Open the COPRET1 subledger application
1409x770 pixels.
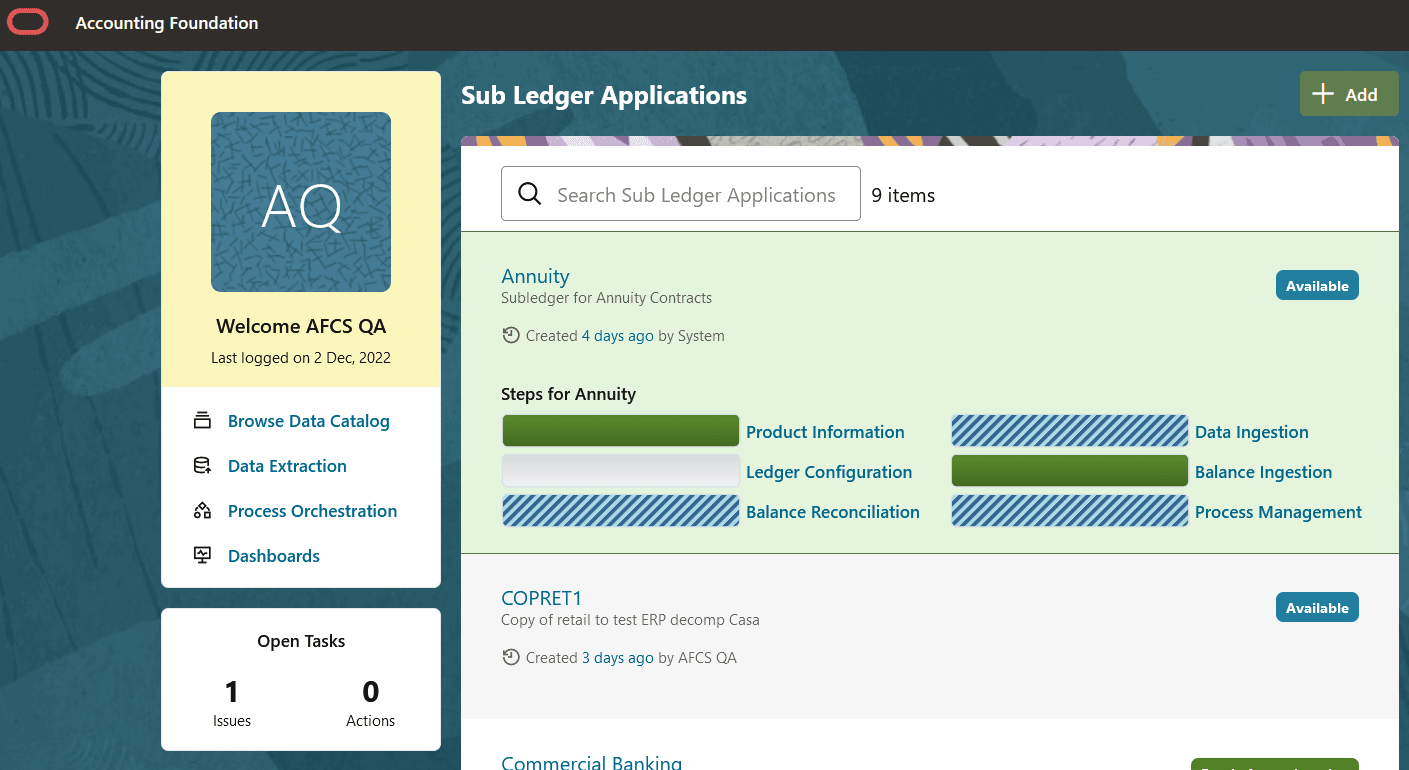click(541, 597)
